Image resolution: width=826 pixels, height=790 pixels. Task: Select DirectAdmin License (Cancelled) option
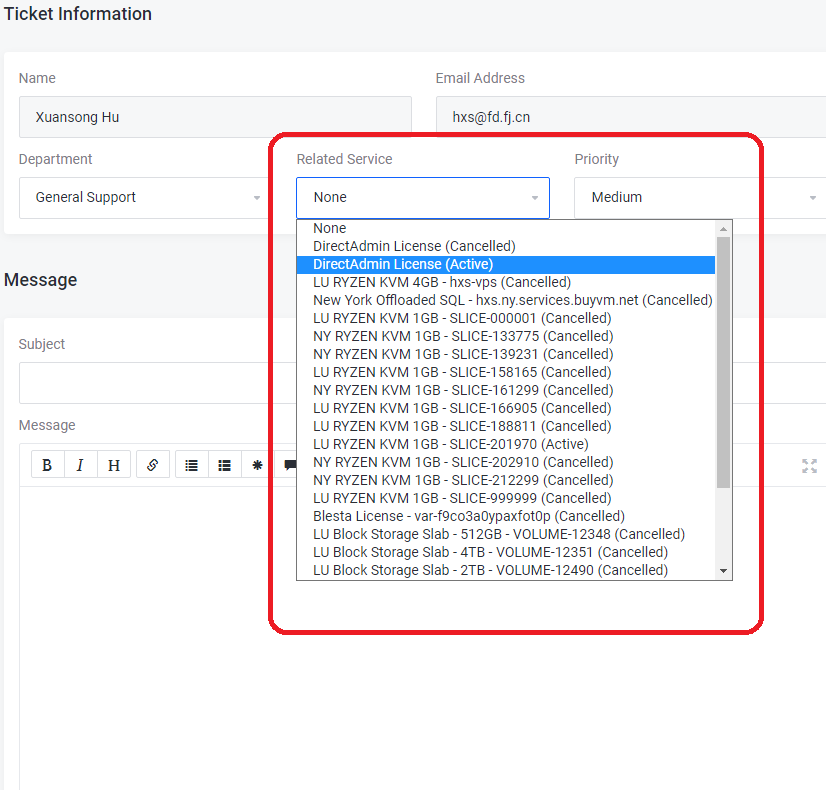point(506,246)
